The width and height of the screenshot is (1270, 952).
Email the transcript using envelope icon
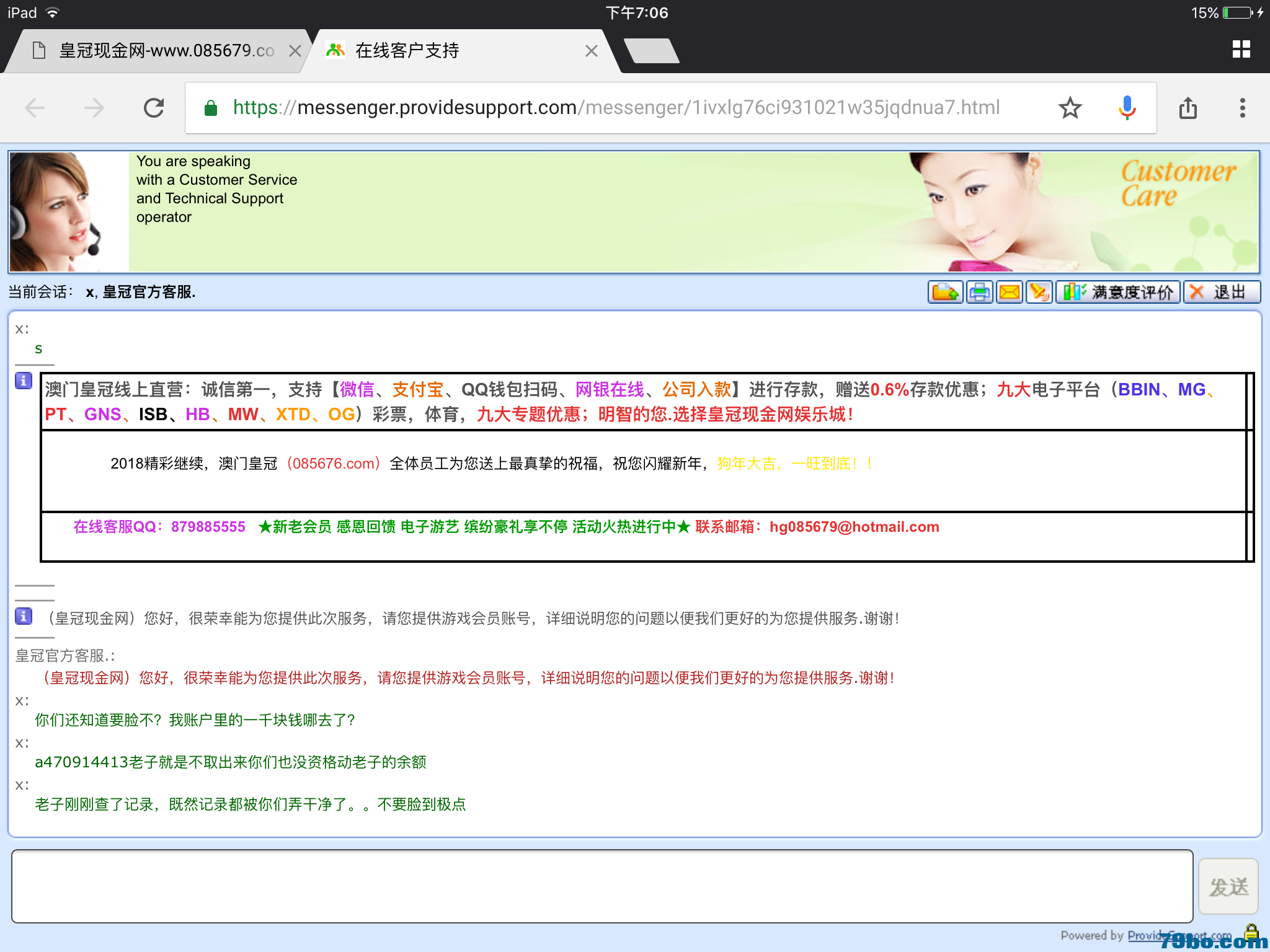click(1010, 292)
